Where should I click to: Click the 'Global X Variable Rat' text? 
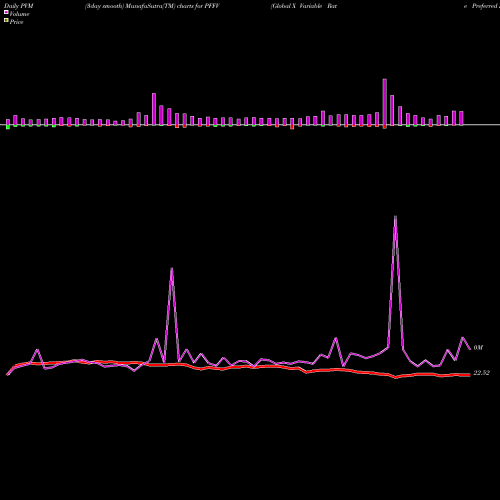[x=304, y=6]
